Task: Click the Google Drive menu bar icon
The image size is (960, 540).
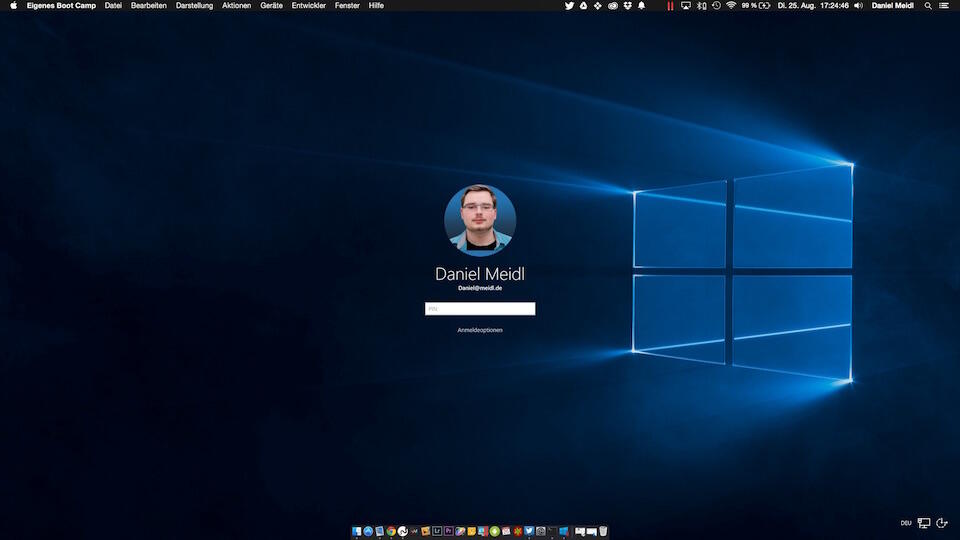Action: pos(583,6)
